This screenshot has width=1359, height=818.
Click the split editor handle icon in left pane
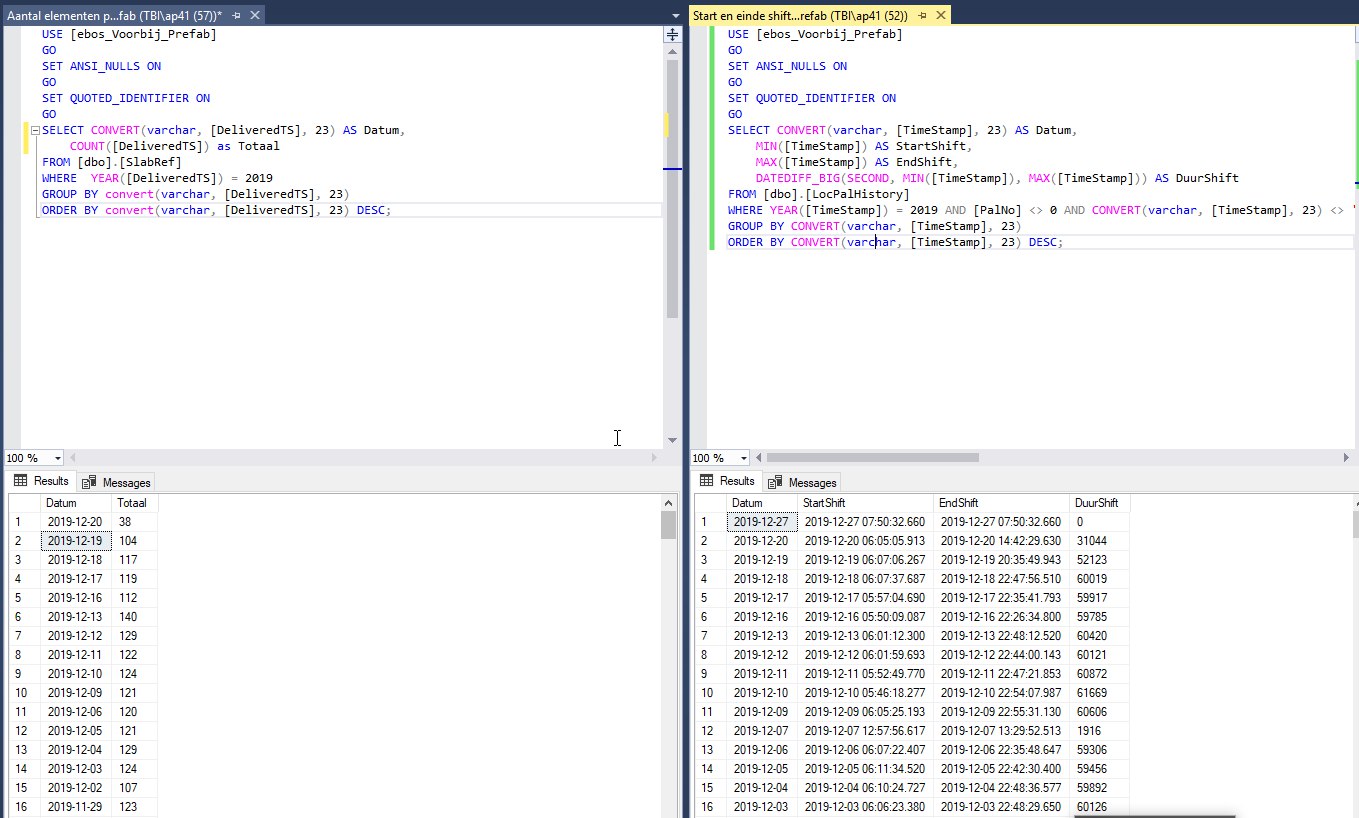tap(672, 33)
